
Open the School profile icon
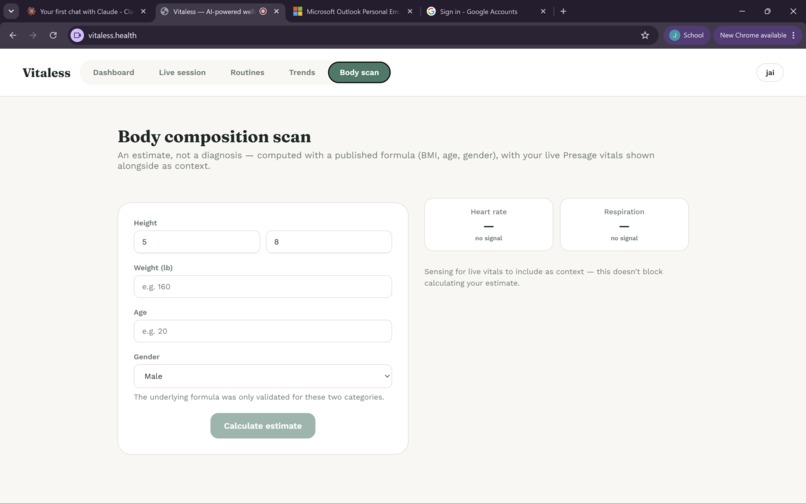click(x=686, y=35)
